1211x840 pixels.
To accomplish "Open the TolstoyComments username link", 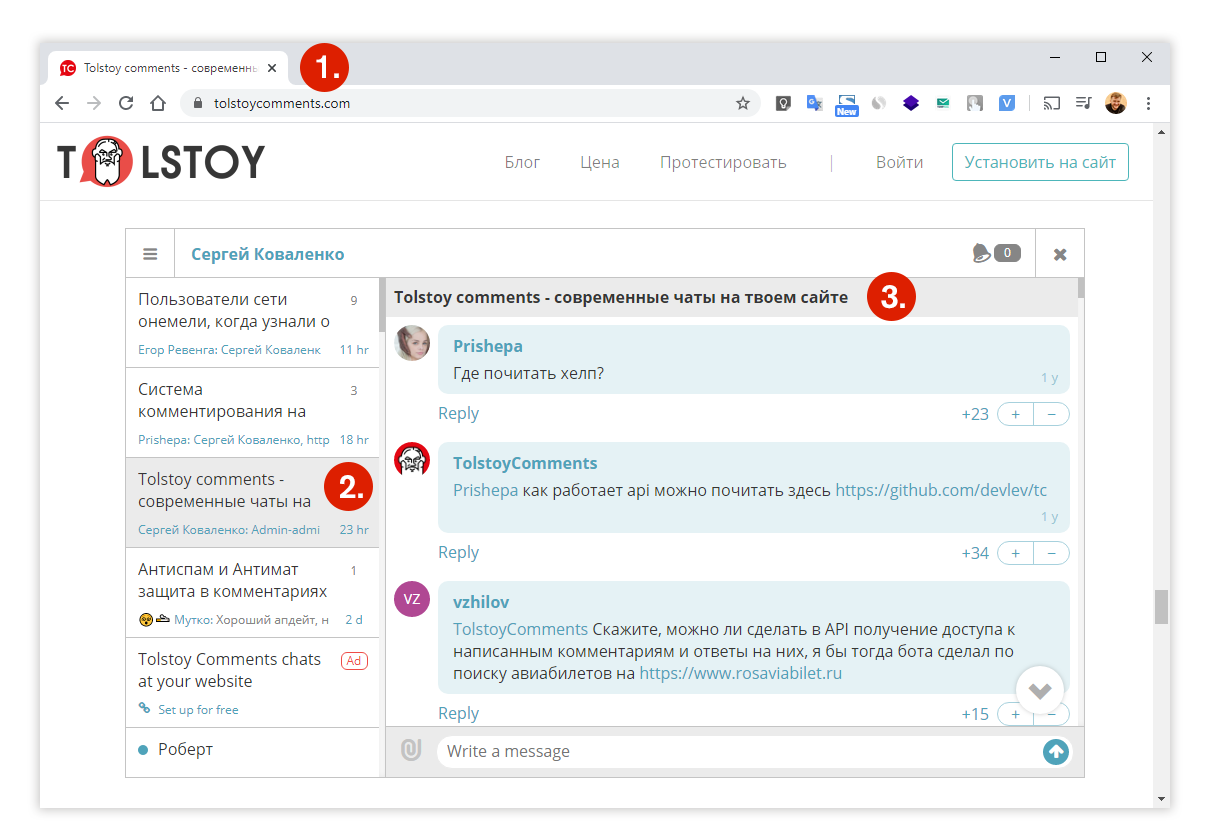I will tap(525, 463).
